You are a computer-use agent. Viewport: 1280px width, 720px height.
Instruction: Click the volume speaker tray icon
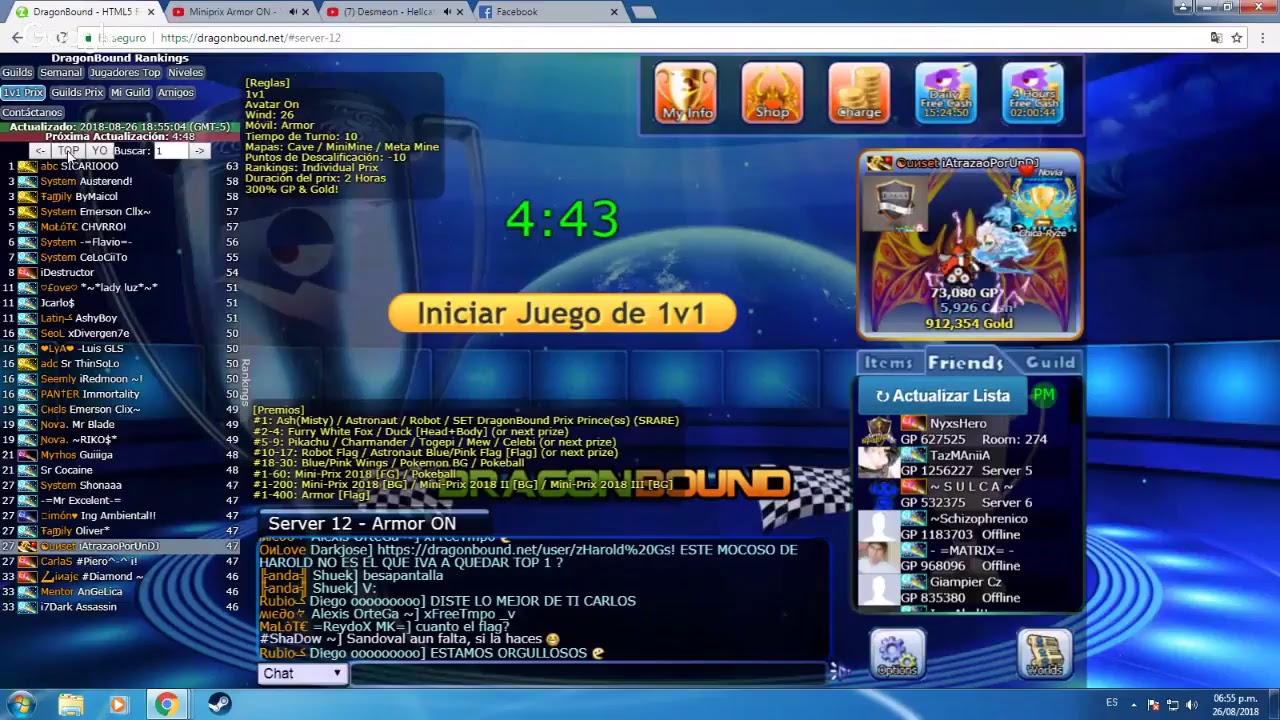click(1193, 704)
